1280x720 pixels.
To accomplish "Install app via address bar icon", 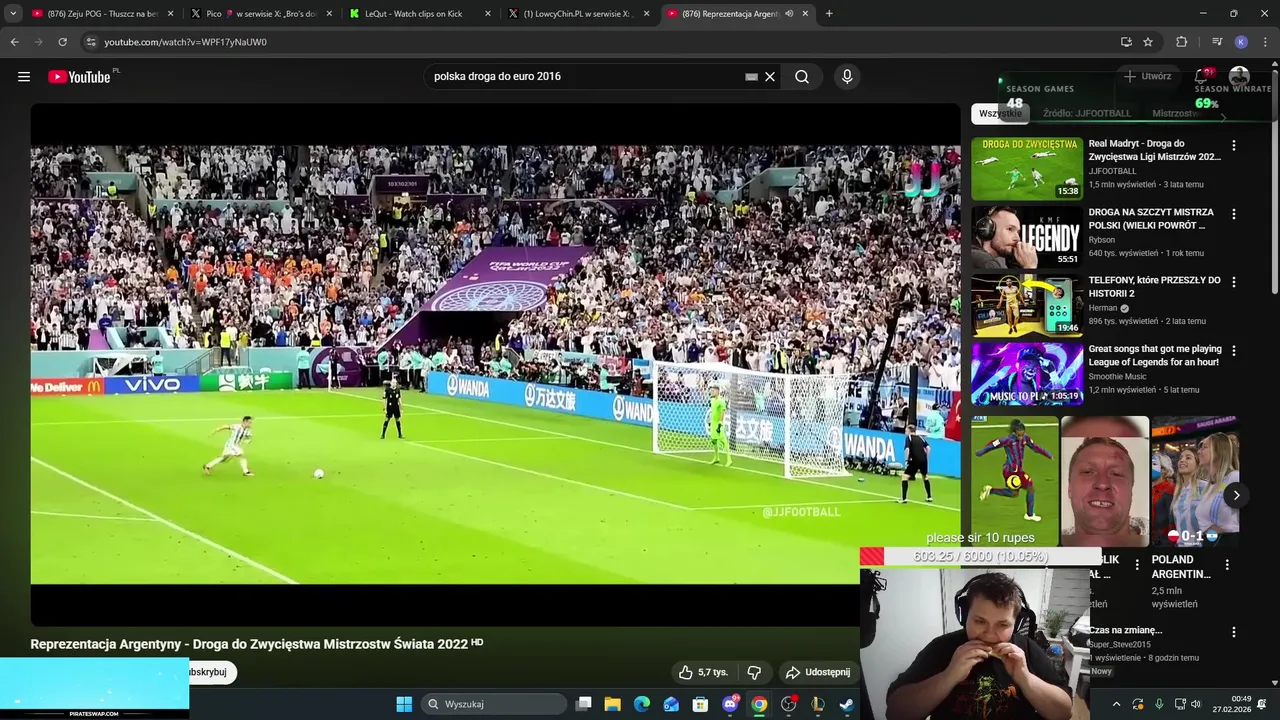I will 1126,42.
